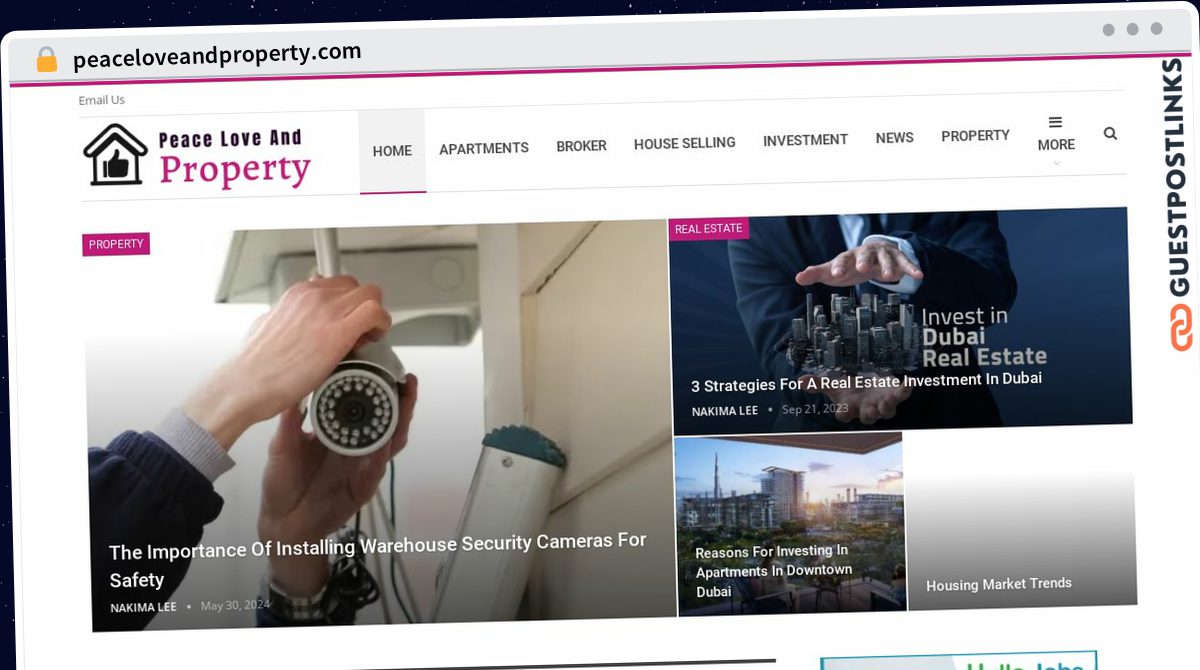Open the HOME tab
This screenshot has width=1200, height=670.
[x=392, y=151]
